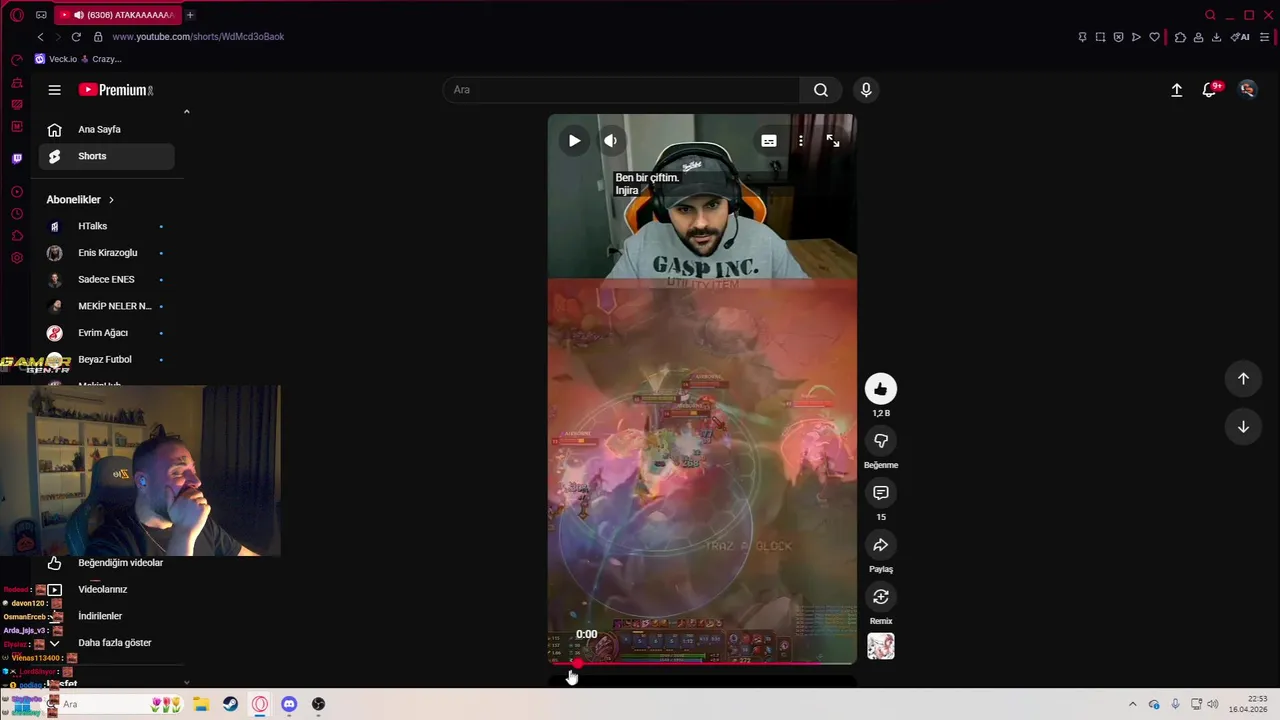Screen dimensions: 1280x720
Task: Open Opera easy setup sliders
Action: pyautogui.click(x=1265, y=37)
